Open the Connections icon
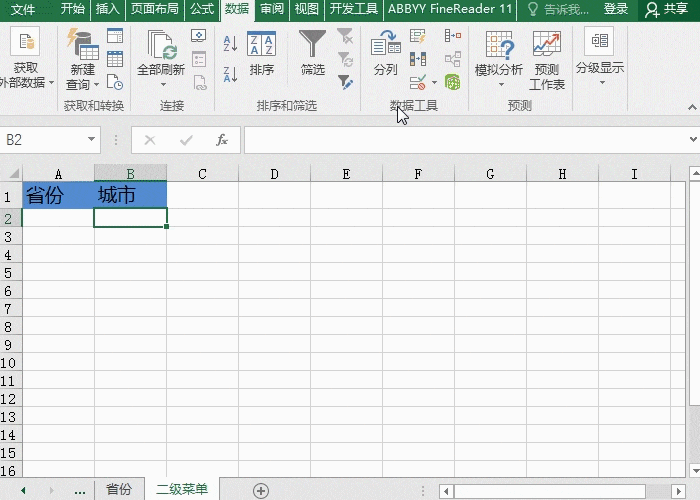 (199, 35)
